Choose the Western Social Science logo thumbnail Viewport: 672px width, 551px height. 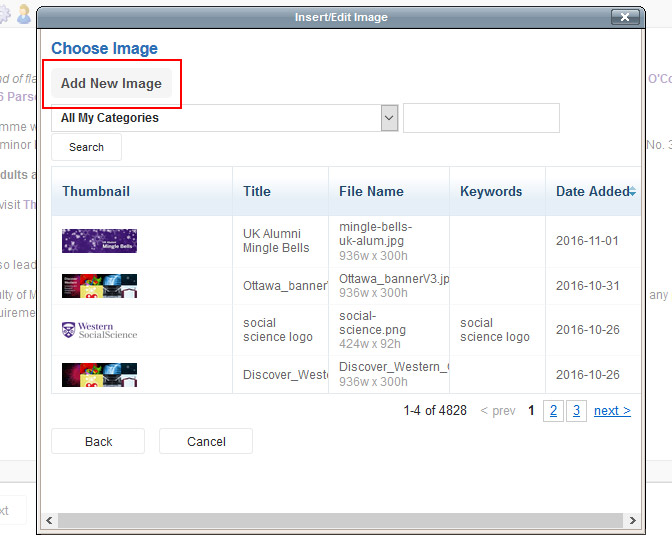[x=99, y=331]
